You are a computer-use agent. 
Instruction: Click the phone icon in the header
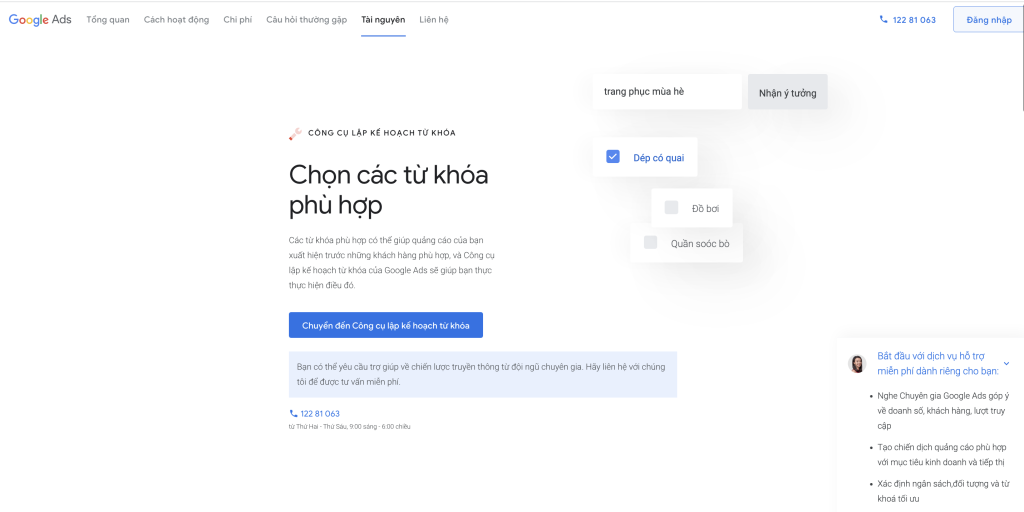tap(883, 20)
